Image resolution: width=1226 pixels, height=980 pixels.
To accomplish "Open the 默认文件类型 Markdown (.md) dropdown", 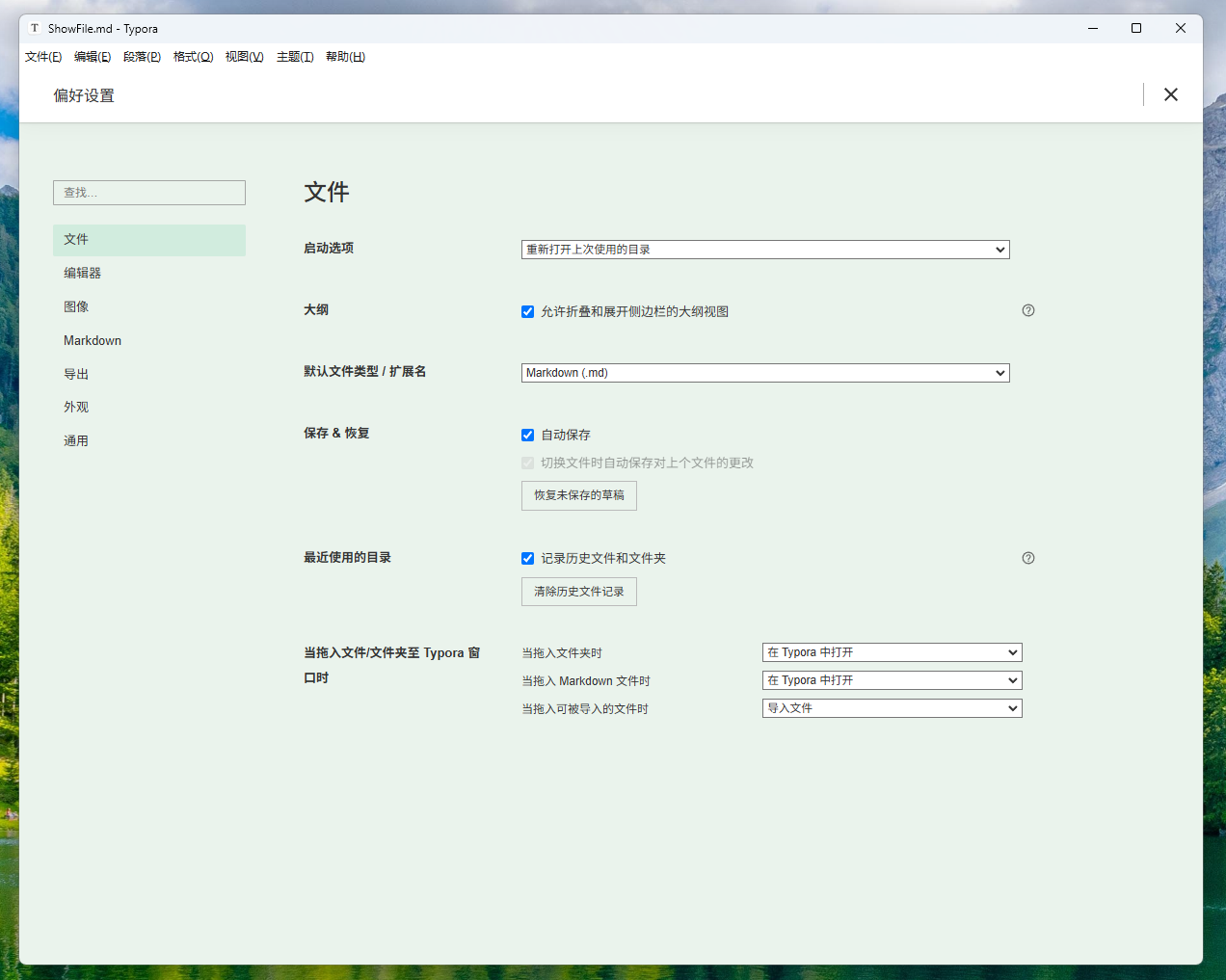I will tap(765, 373).
